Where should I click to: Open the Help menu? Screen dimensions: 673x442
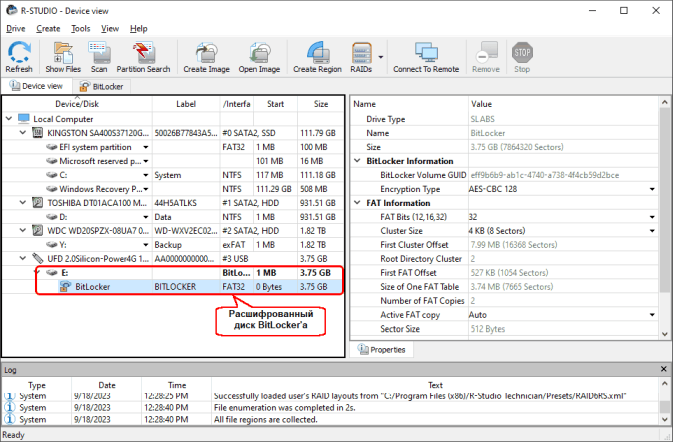pos(139,28)
